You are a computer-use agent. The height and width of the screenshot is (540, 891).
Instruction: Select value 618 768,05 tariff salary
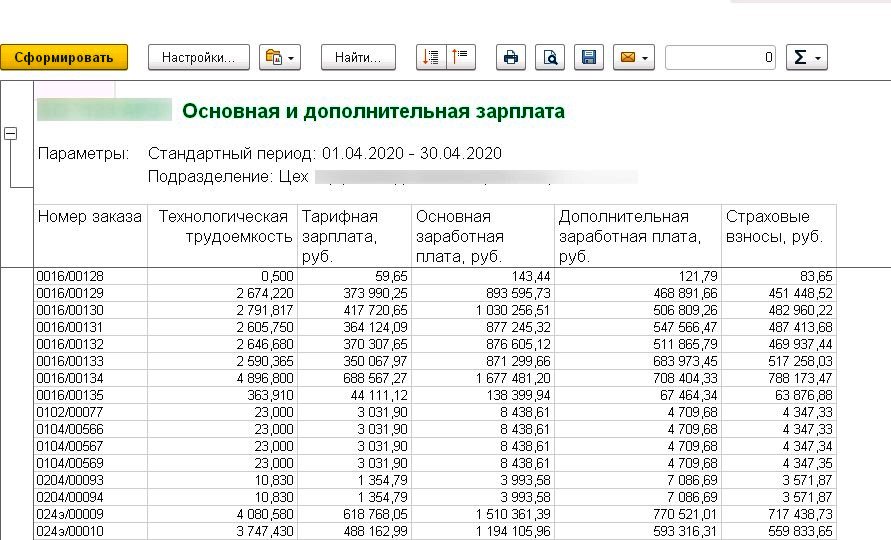tap(355, 515)
